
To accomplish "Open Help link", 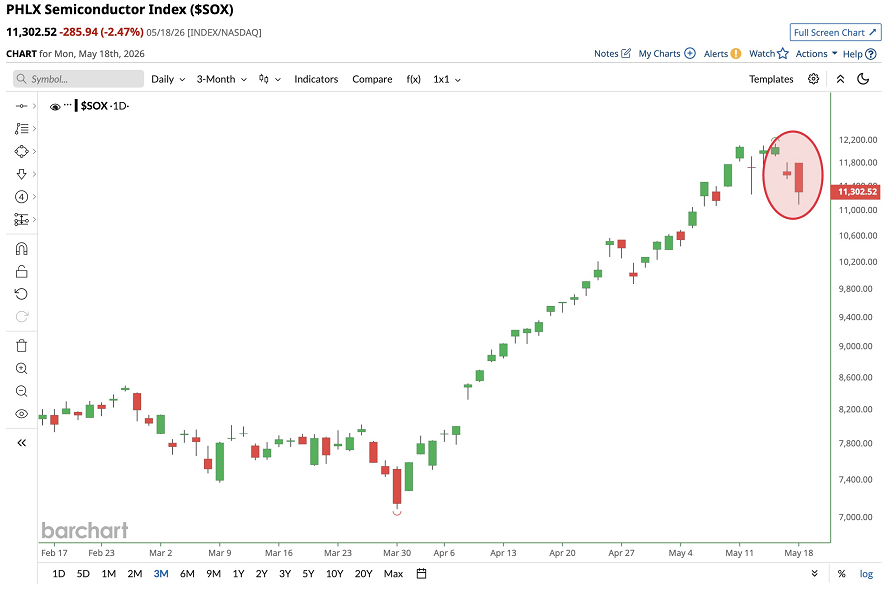I will [x=860, y=54].
